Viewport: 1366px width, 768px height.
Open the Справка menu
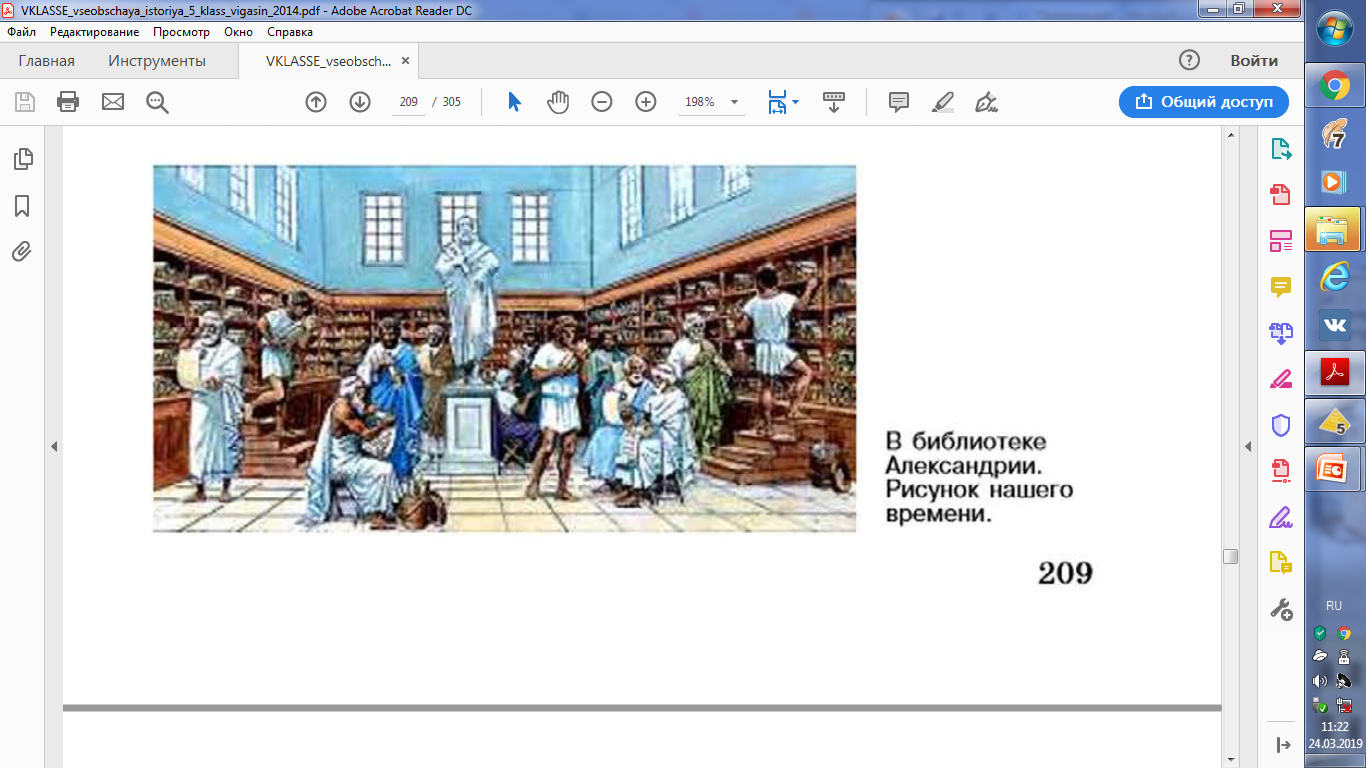click(290, 32)
